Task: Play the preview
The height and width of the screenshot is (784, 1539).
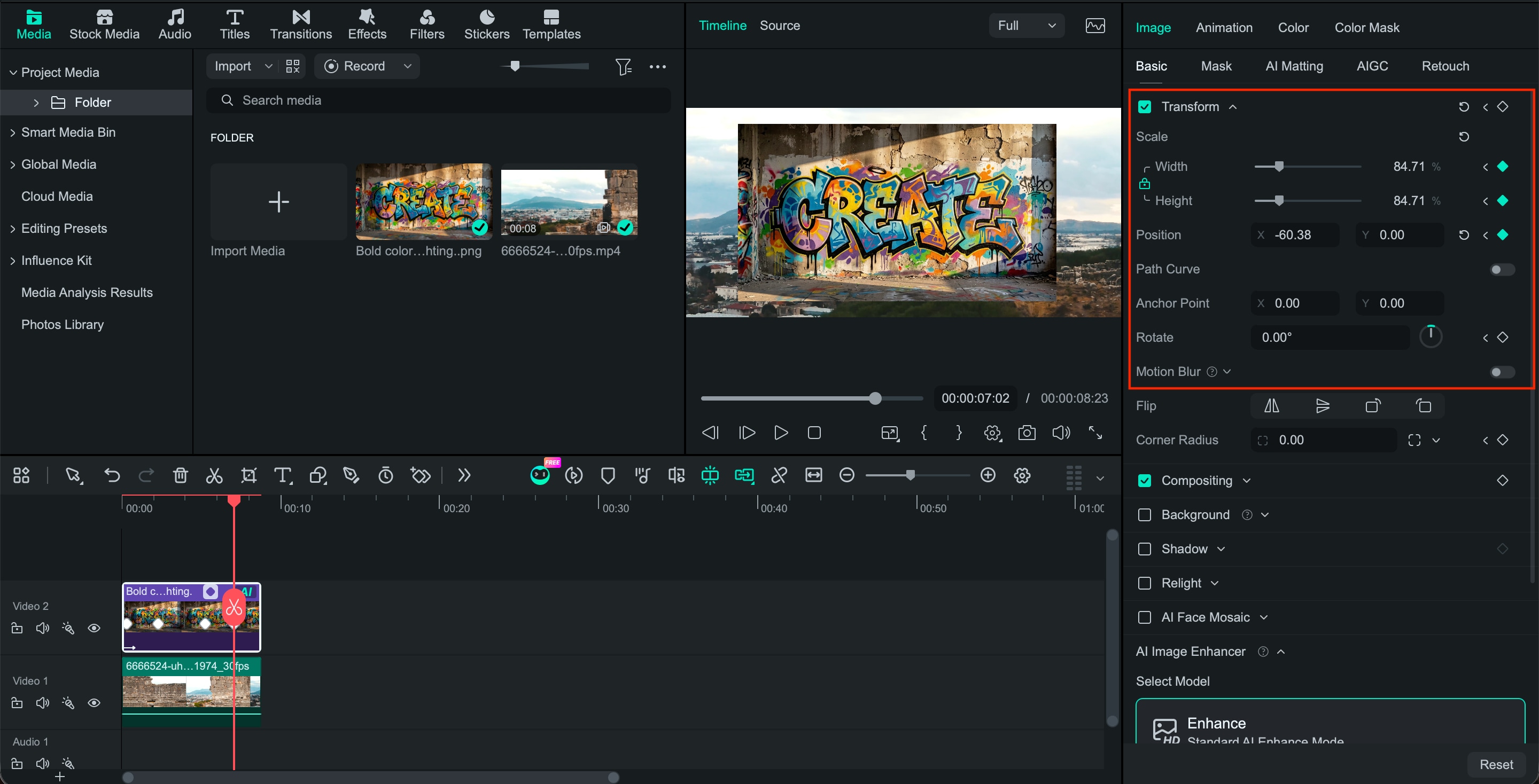Action: [x=780, y=432]
